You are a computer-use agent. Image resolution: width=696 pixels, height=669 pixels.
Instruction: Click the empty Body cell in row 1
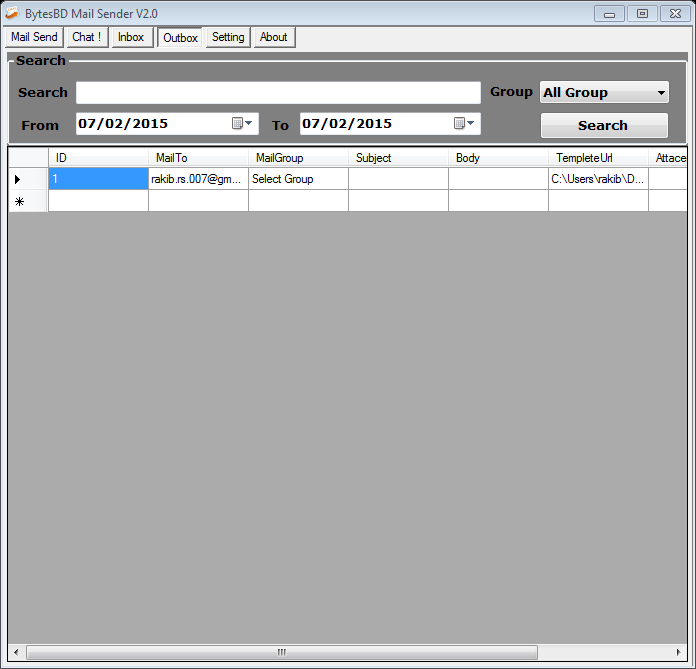(x=498, y=179)
